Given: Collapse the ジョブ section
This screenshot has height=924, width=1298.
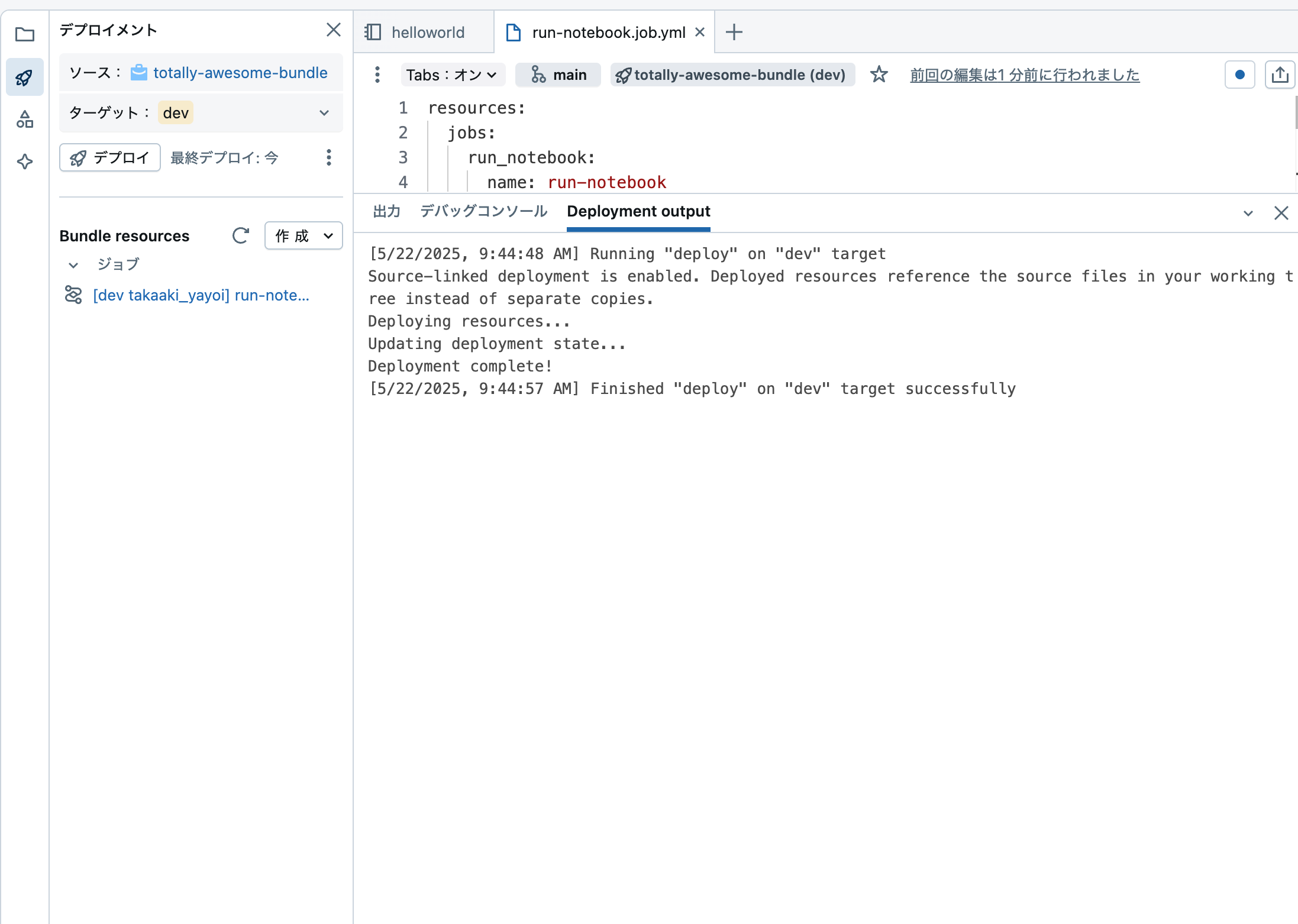Looking at the screenshot, I should [73, 265].
